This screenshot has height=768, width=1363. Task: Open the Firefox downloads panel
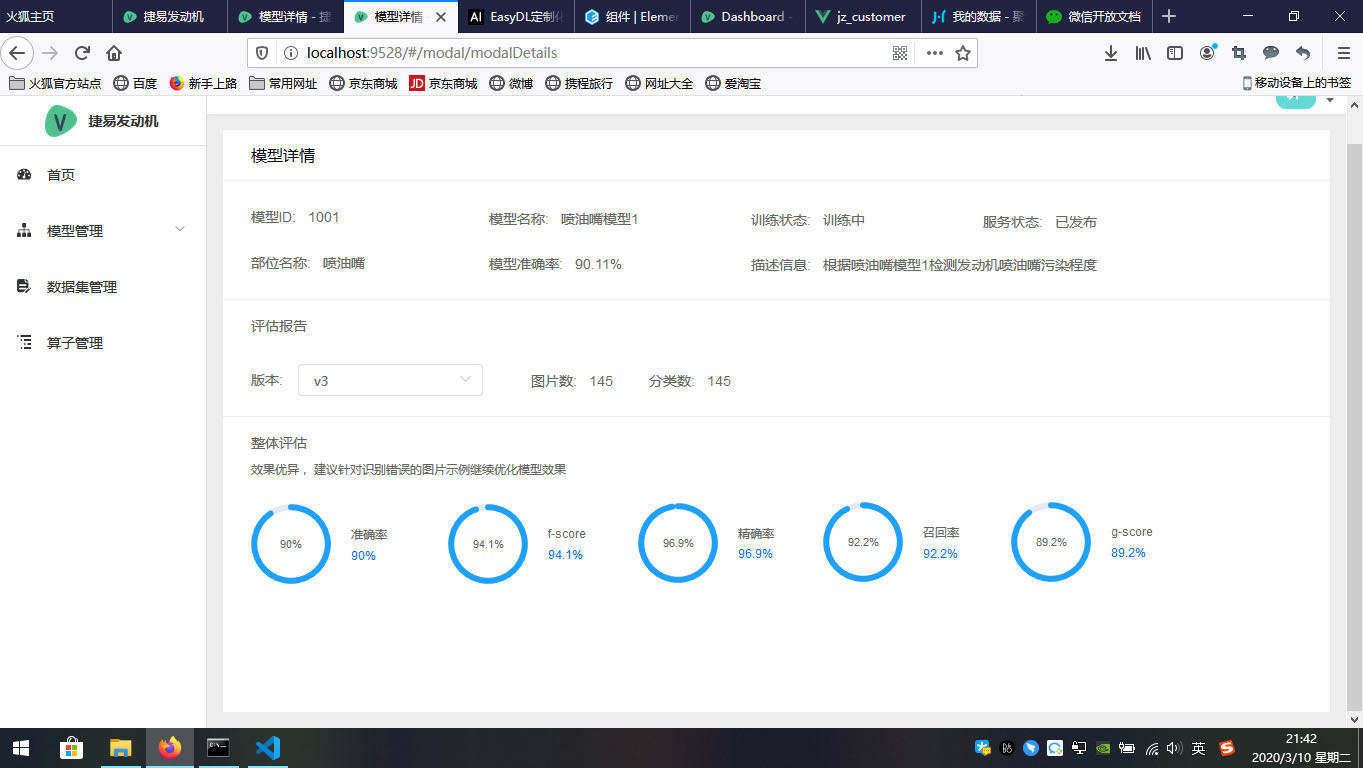point(1111,53)
